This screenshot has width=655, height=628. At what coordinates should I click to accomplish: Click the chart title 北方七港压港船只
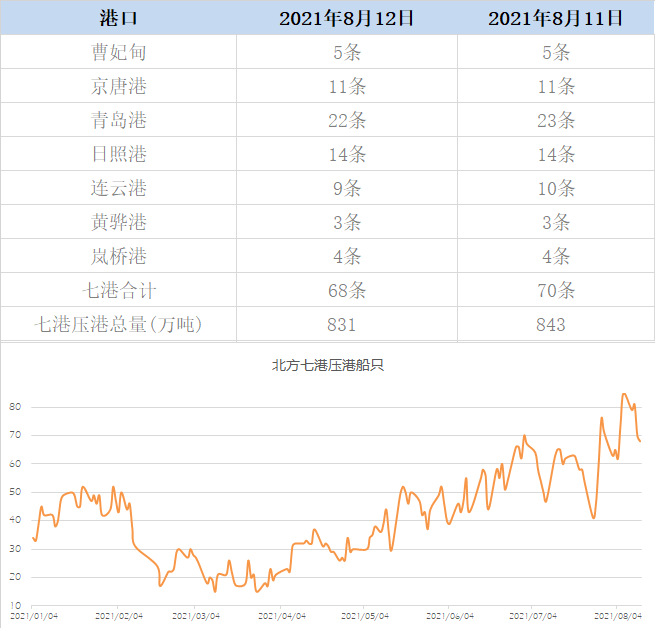328,366
